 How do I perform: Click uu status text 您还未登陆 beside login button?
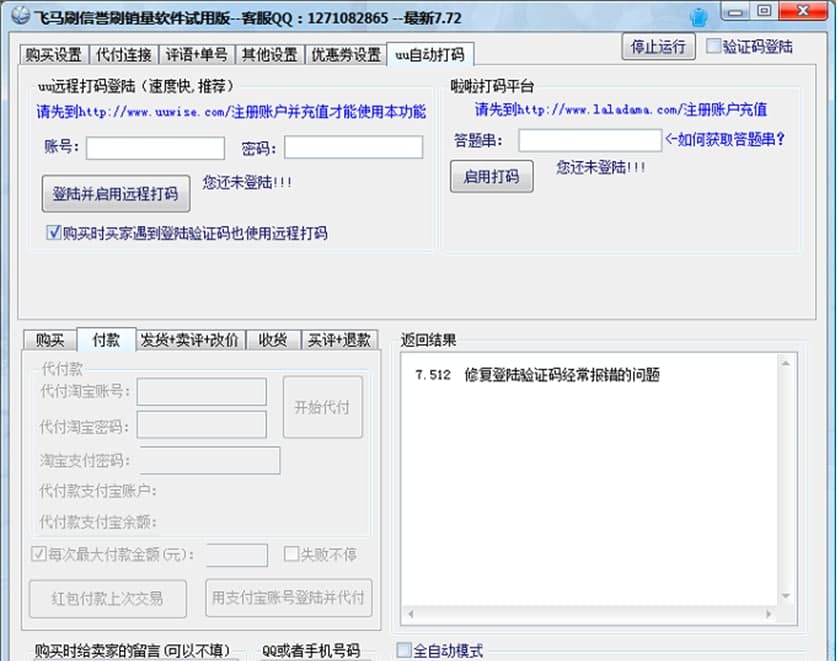247,183
